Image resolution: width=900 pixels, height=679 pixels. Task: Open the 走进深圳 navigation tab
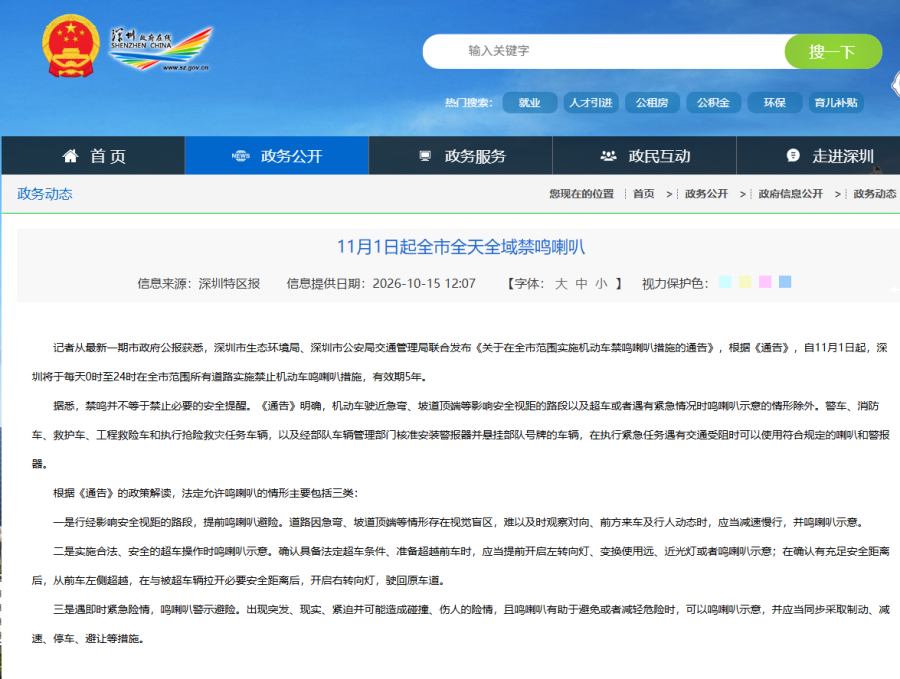(818, 156)
